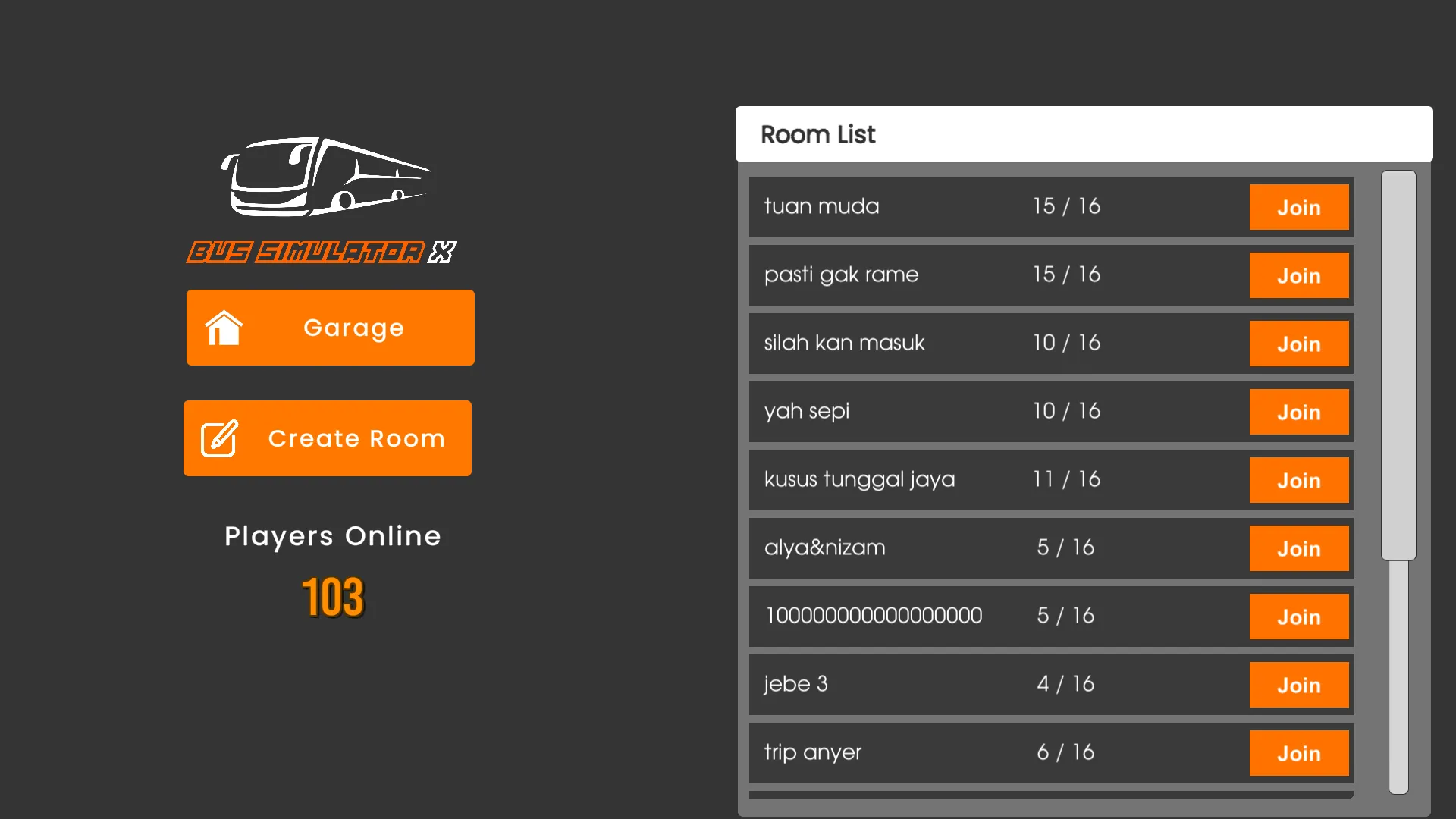Select the online player count '103'

332,598
